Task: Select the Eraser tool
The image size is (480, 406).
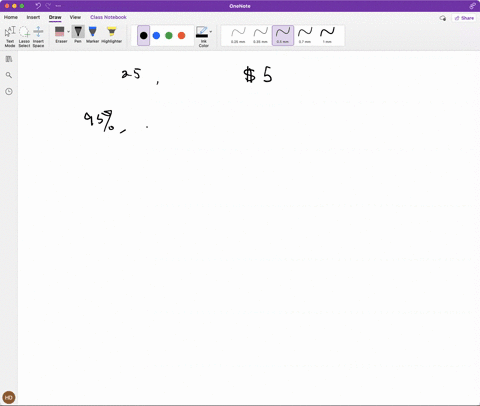Action: click(60, 35)
